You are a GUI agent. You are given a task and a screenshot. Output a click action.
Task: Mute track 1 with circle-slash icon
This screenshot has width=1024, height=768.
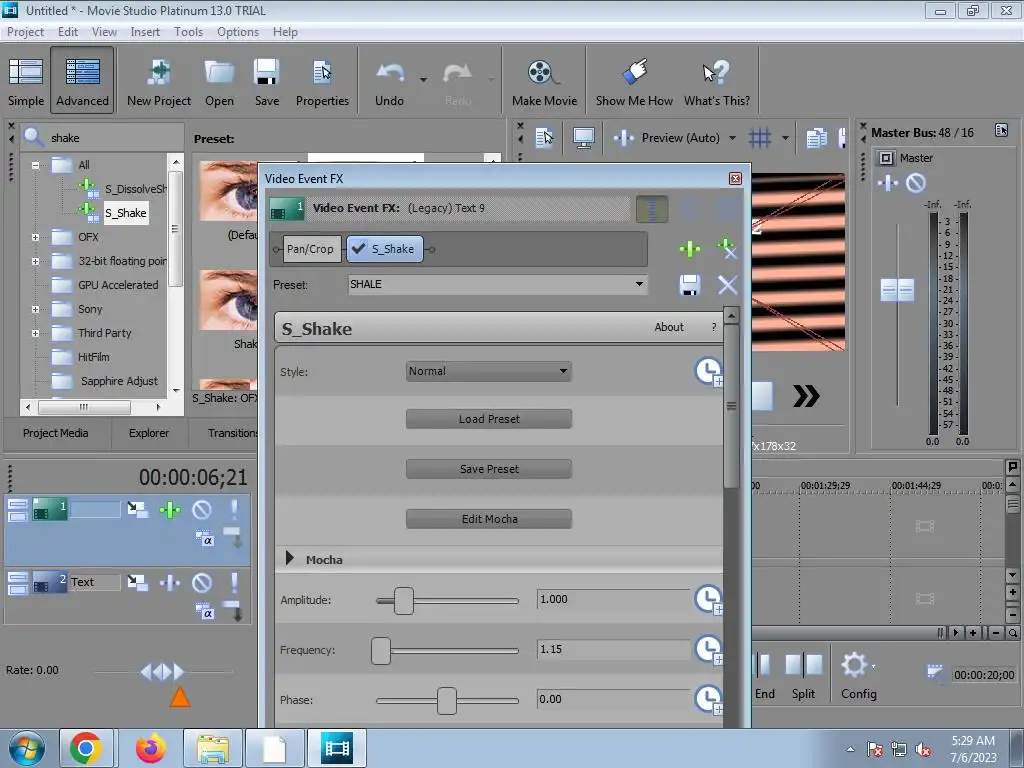click(x=202, y=509)
